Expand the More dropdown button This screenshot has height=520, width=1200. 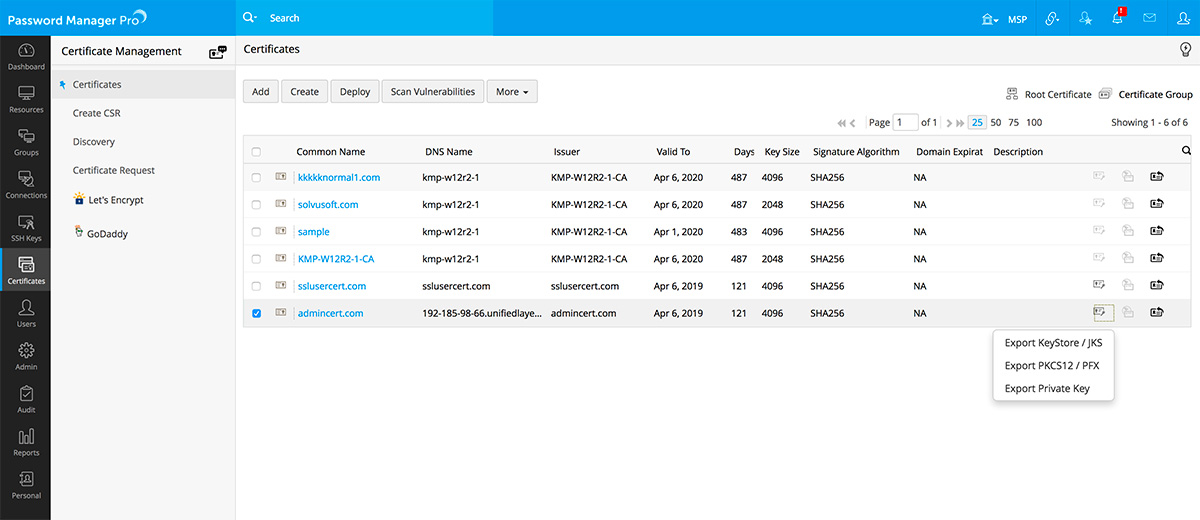tap(512, 92)
